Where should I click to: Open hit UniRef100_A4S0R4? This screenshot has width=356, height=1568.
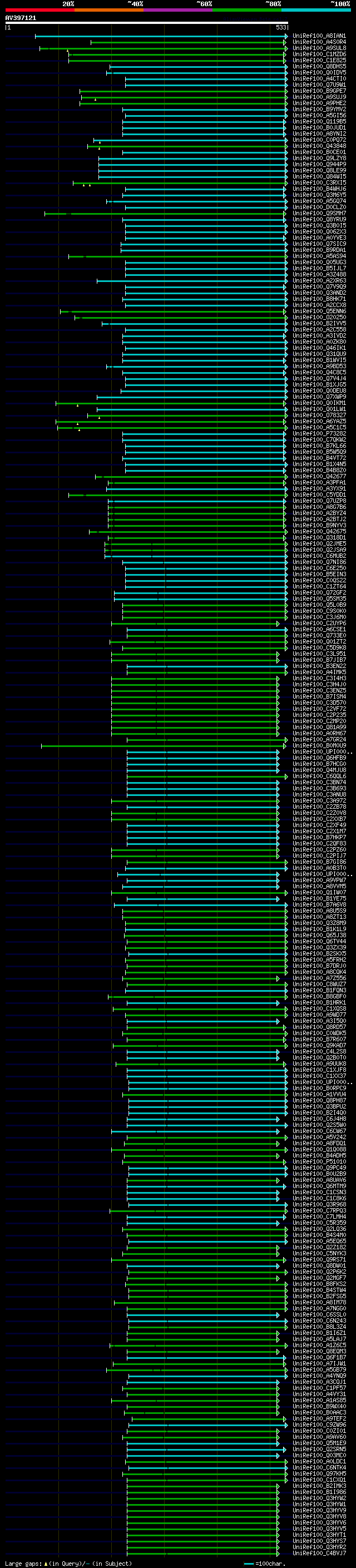[319, 42]
